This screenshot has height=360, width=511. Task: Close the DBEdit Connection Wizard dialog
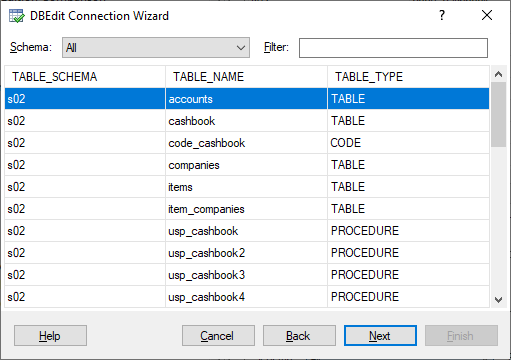pyautogui.click(x=487, y=15)
